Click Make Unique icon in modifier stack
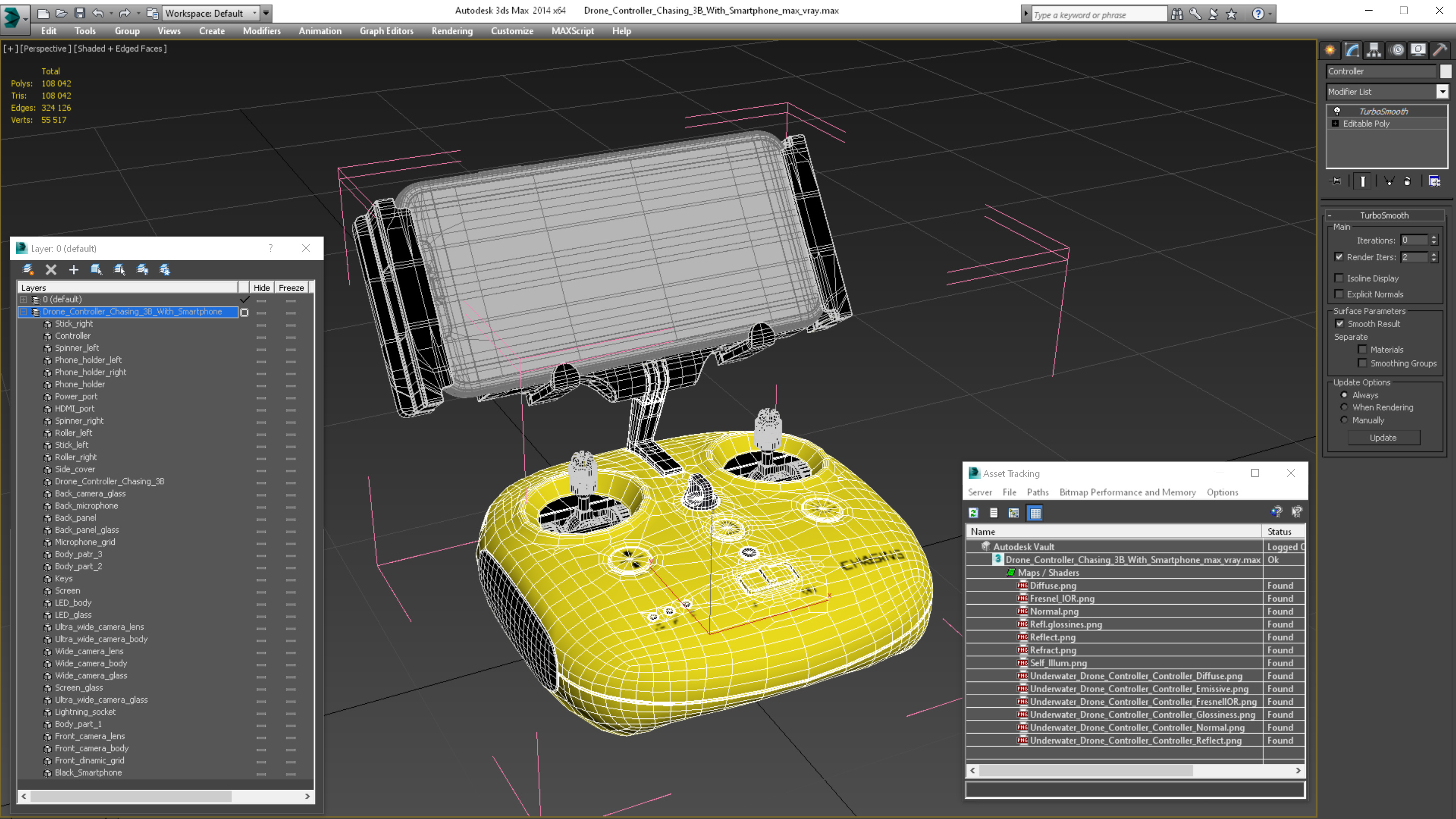This screenshot has width=1456, height=819. [1389, 181]
